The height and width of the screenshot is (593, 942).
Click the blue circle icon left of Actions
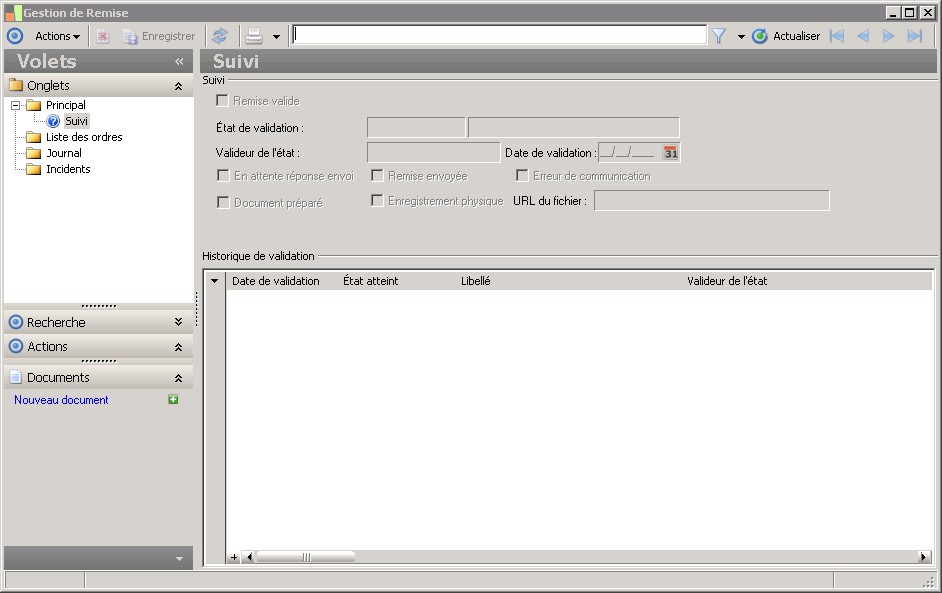[x=15, y=36]
